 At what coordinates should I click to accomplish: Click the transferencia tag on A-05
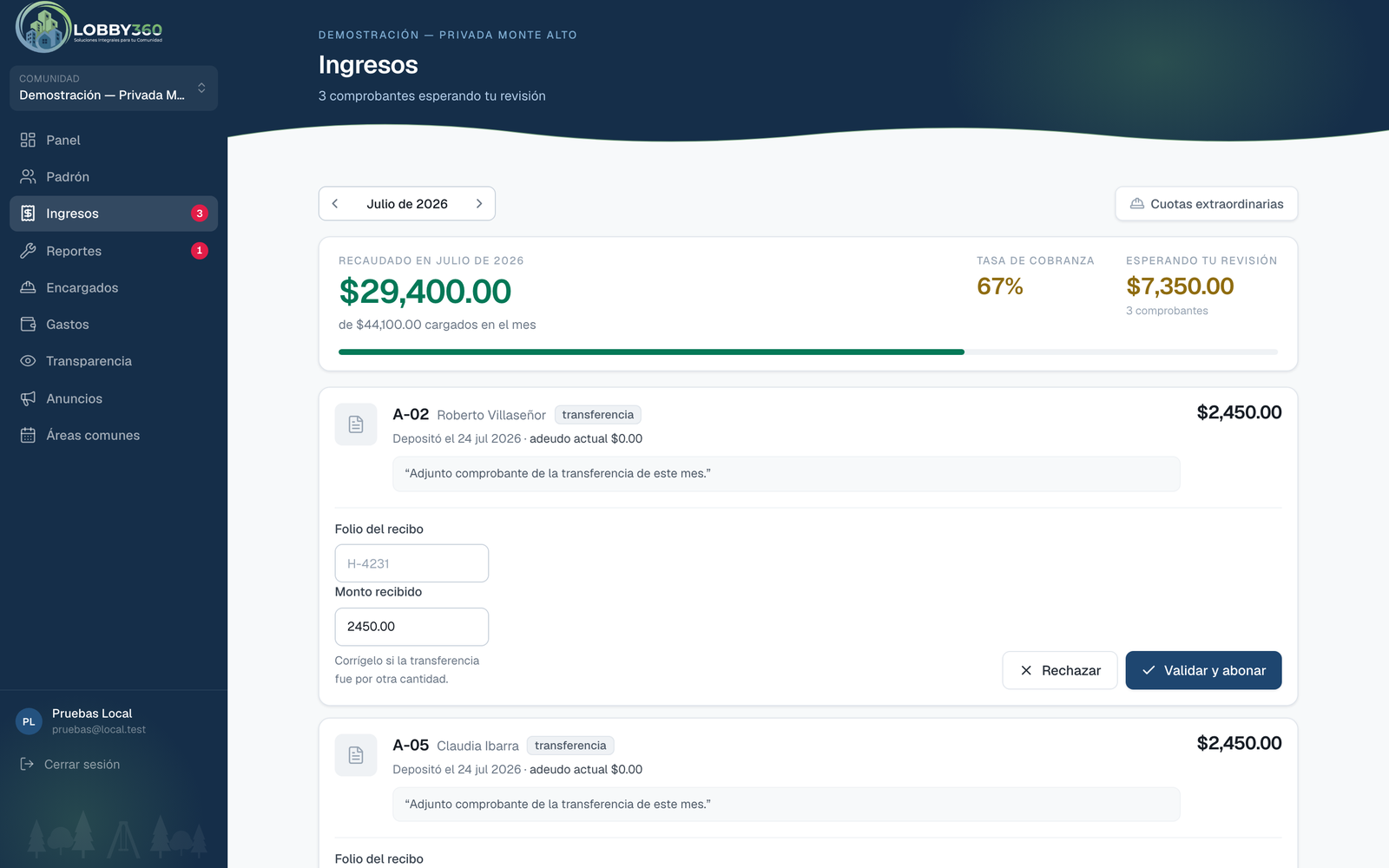570,746
